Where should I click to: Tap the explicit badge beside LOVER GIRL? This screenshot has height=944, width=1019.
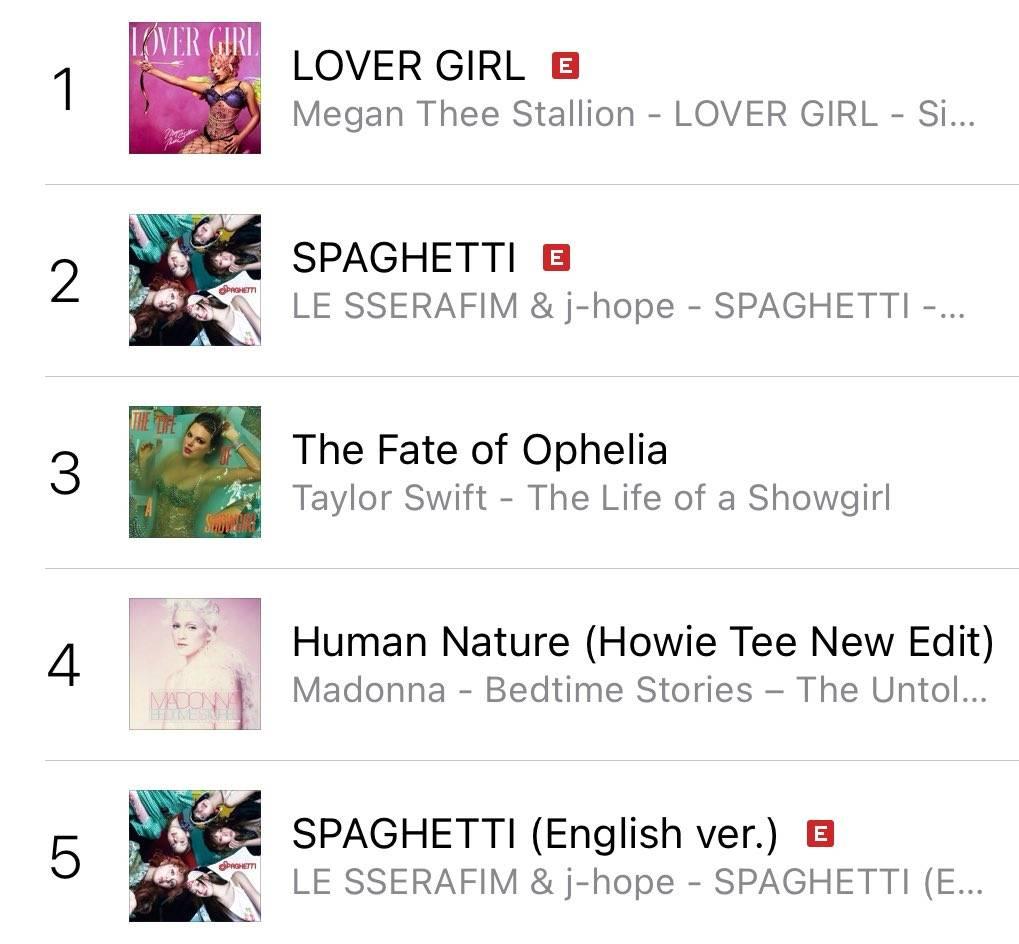[x=565, y=67]
